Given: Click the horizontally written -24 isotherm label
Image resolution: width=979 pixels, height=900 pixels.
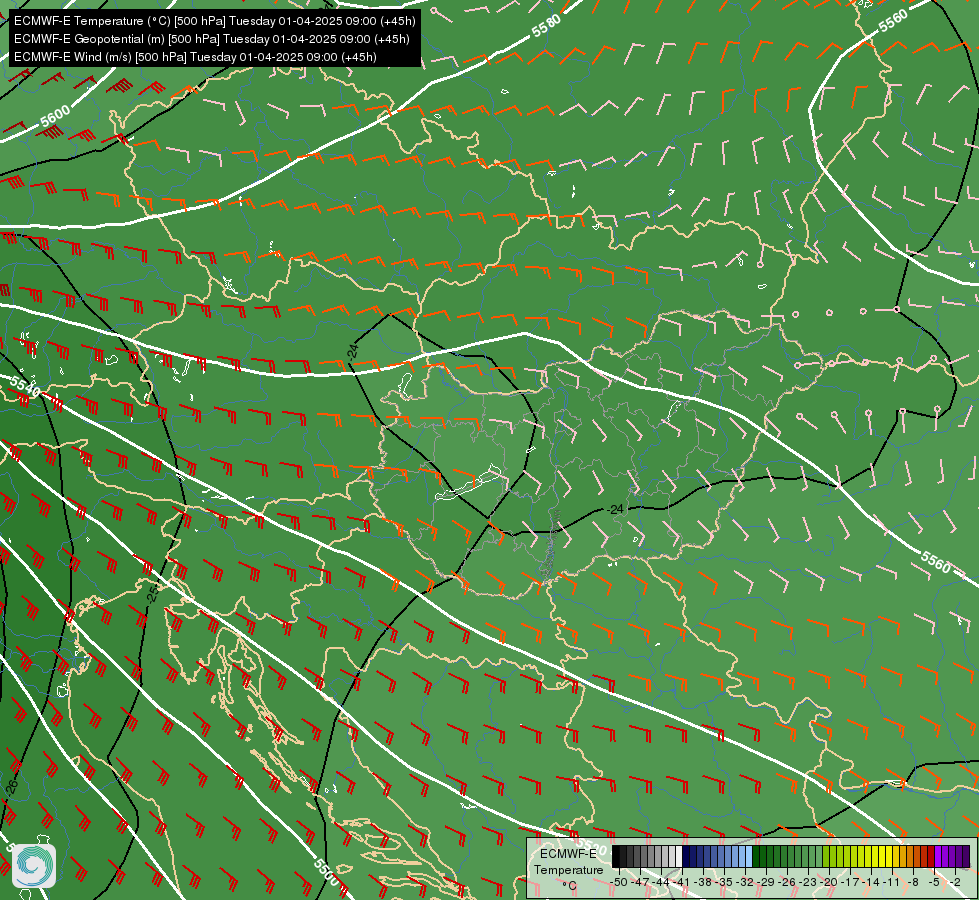Looking at the screenshot, I should 615,510.
